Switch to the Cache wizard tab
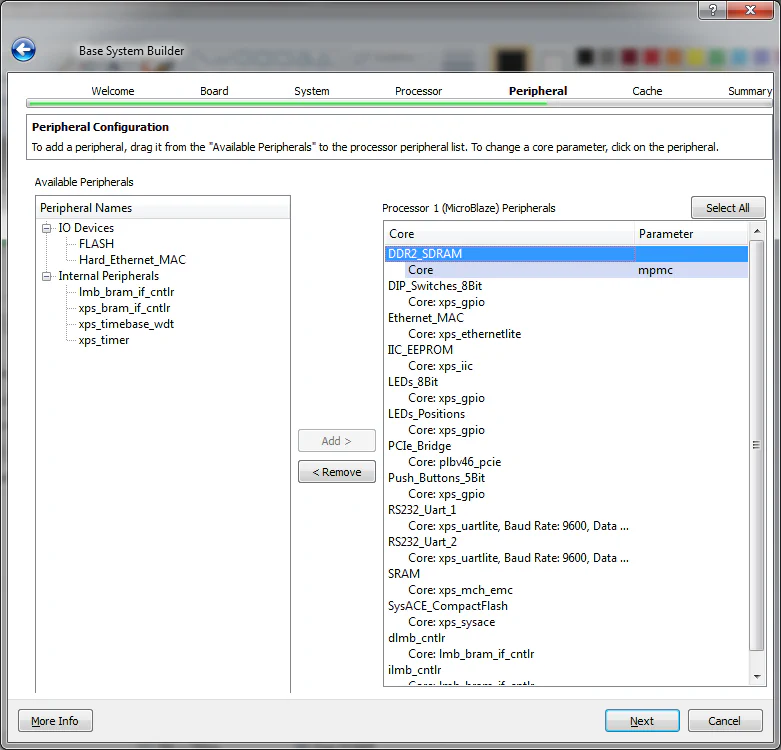This screenshot has height=750, width=781. pyautogui.click(x=647, y=91)
